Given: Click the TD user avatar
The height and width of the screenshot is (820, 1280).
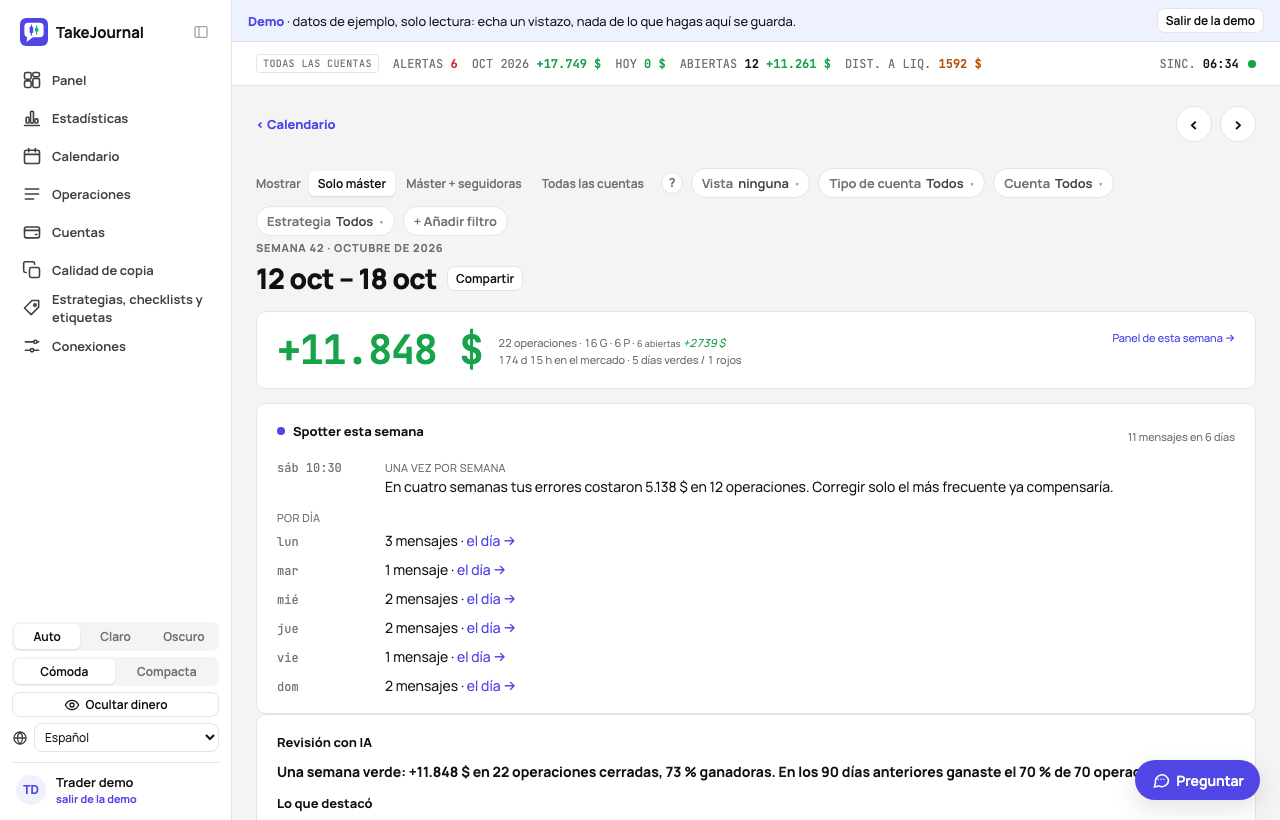Looking at the screenshot, I should coord(31,790).
